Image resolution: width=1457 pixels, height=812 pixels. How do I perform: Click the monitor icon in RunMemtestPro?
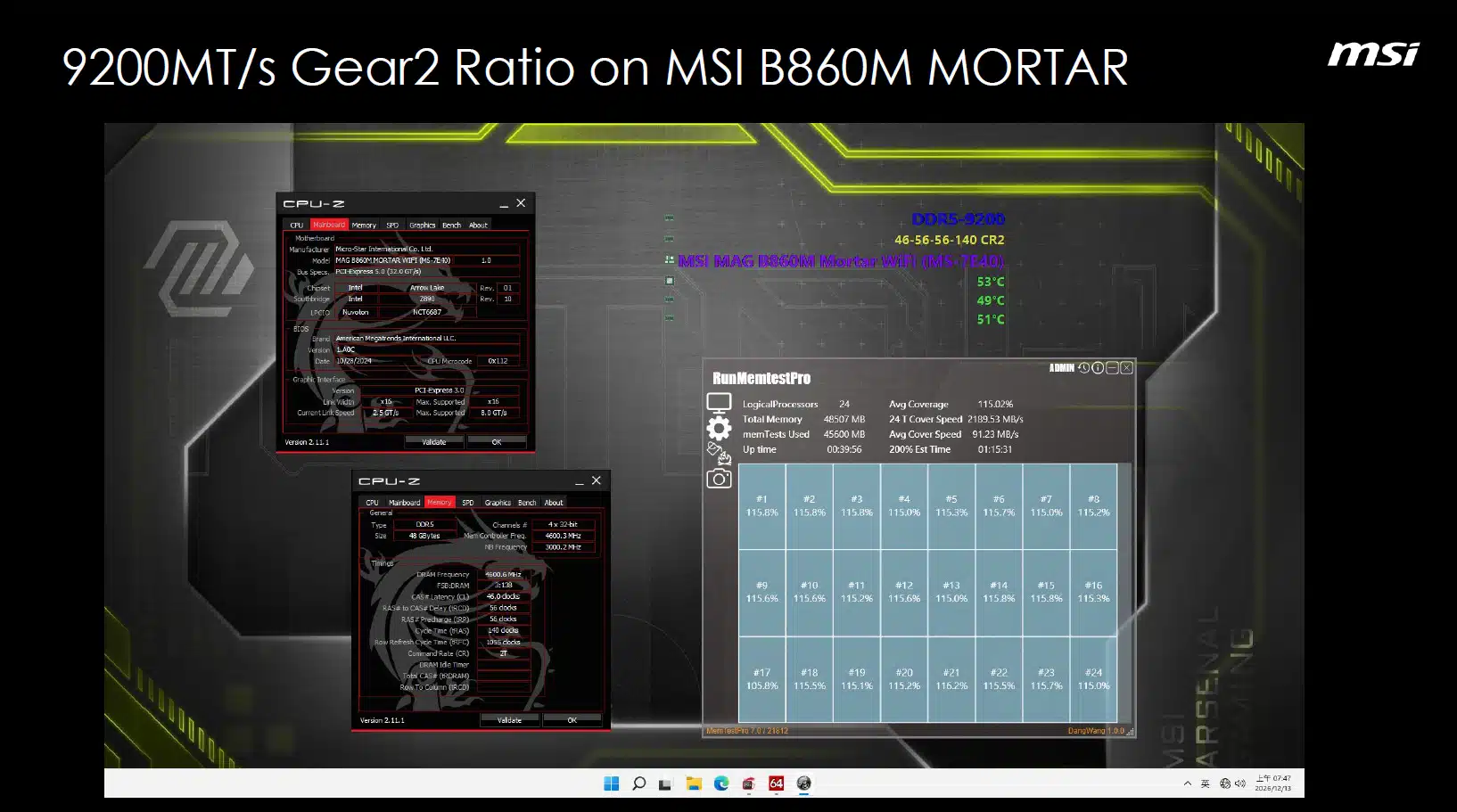point(719,403)
